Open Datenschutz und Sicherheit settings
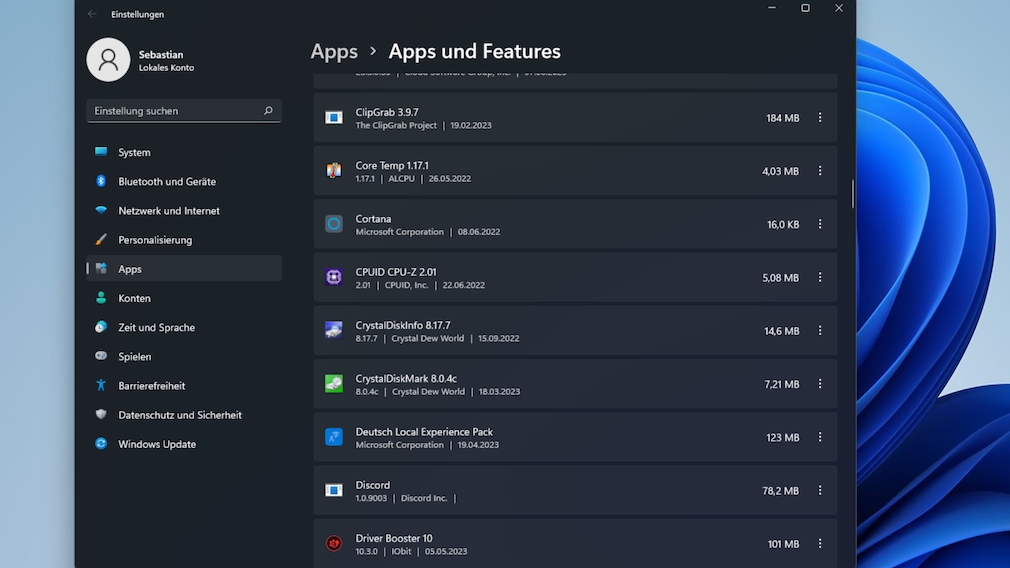The image size is (1010, 568). coord(179,415)
